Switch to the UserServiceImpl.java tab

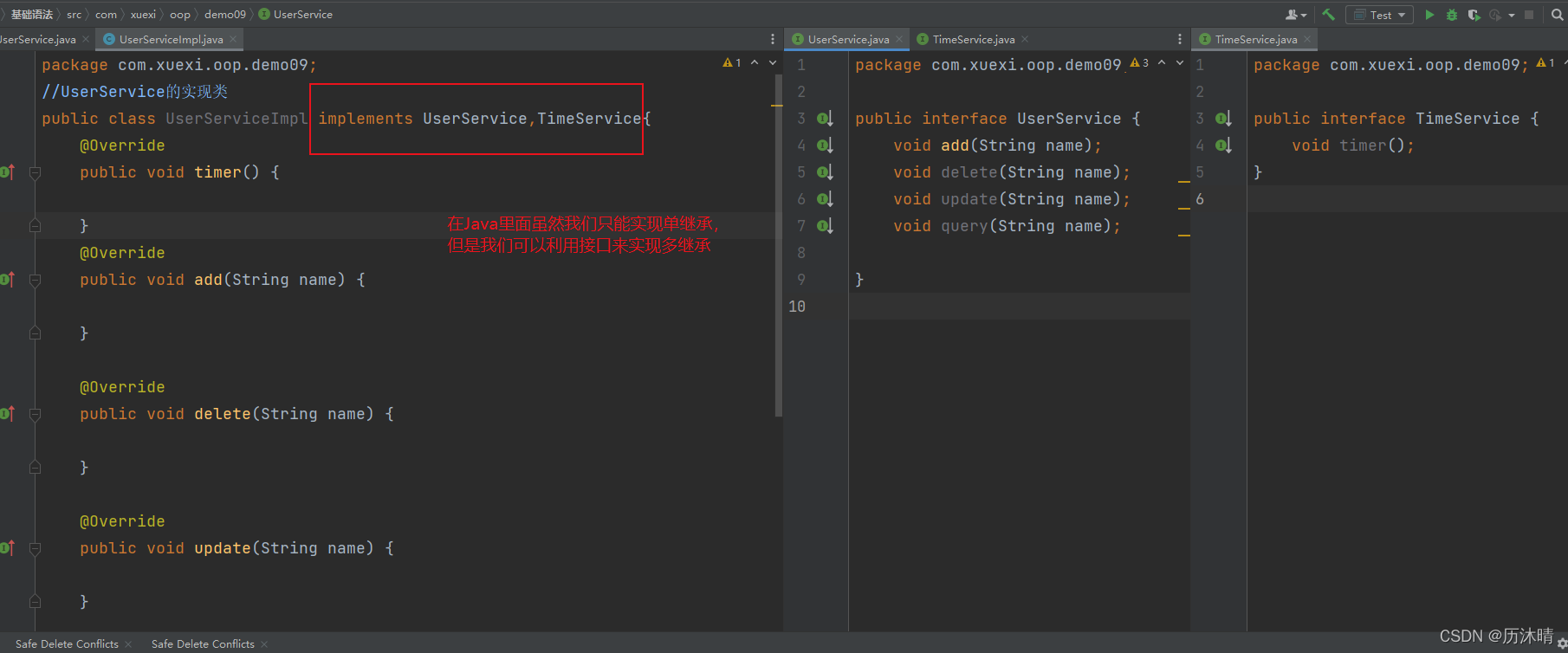(x=171, y=39)
